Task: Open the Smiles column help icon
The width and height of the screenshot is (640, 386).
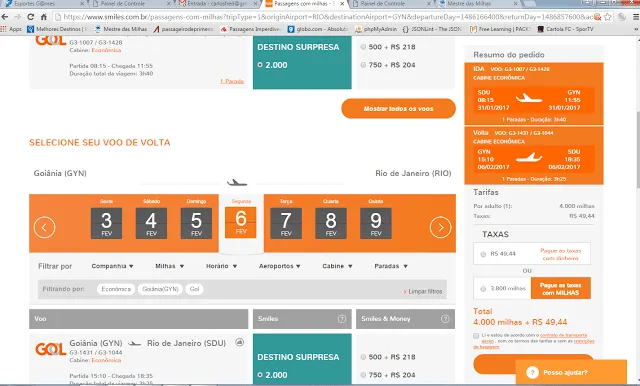Action: click(x=342, y=319)
